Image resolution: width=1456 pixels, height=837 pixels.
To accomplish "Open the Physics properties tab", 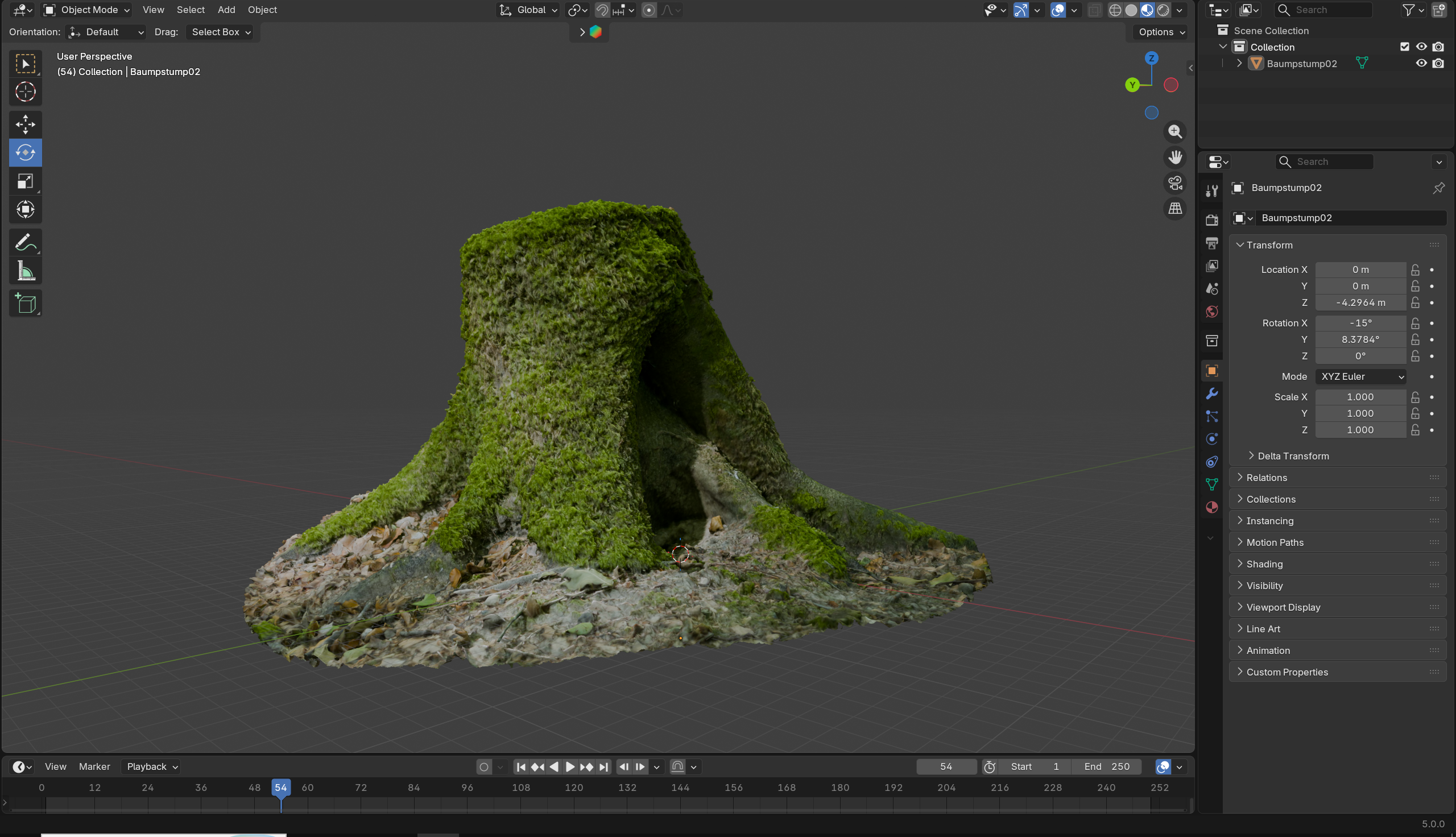I will [x=1211, y=439].
